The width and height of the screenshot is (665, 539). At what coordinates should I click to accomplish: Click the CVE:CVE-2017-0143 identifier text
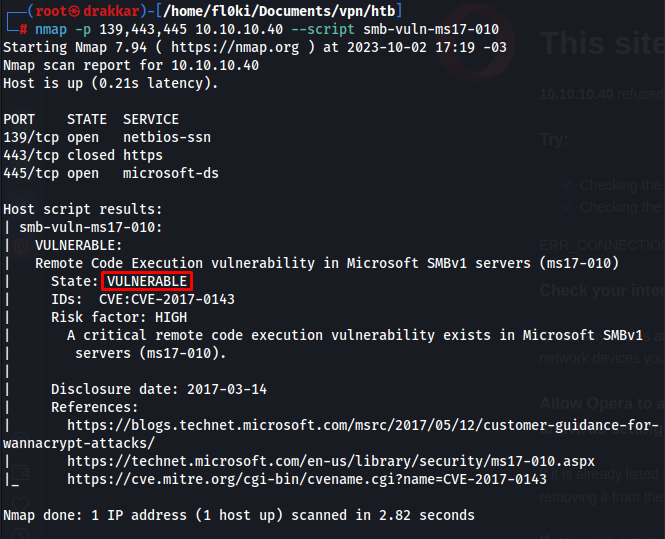[167, 299]
